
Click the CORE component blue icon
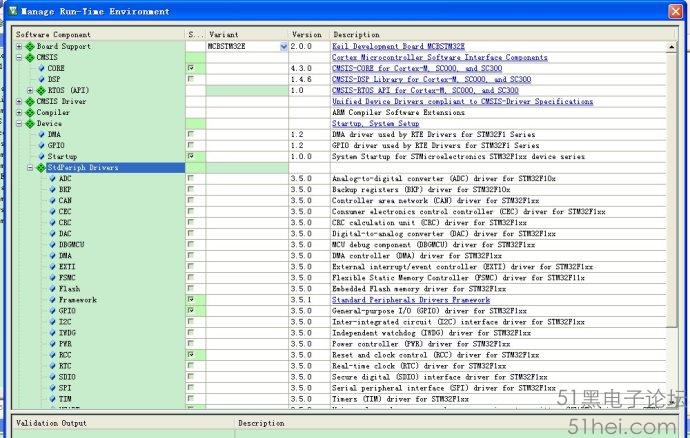[x=41, y=68]
